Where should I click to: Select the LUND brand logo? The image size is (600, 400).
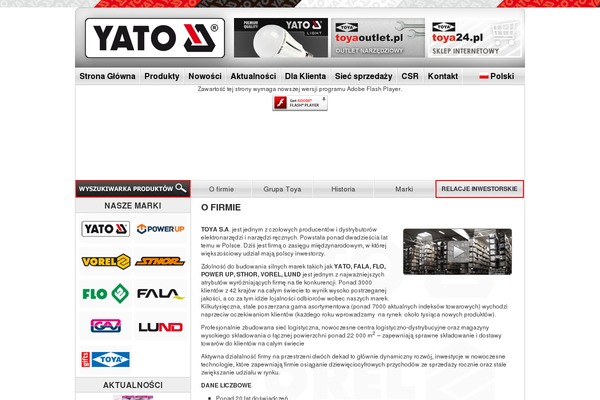click(160, 327)
